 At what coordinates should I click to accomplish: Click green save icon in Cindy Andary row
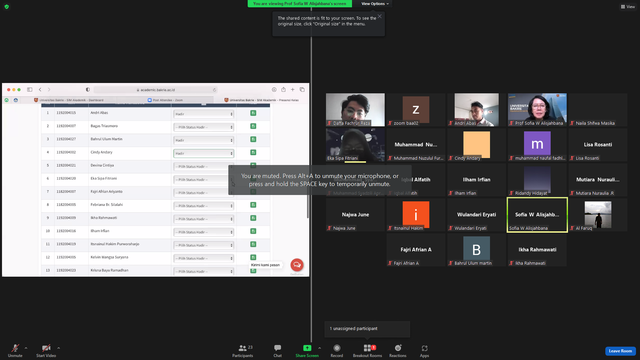point(253,152)
